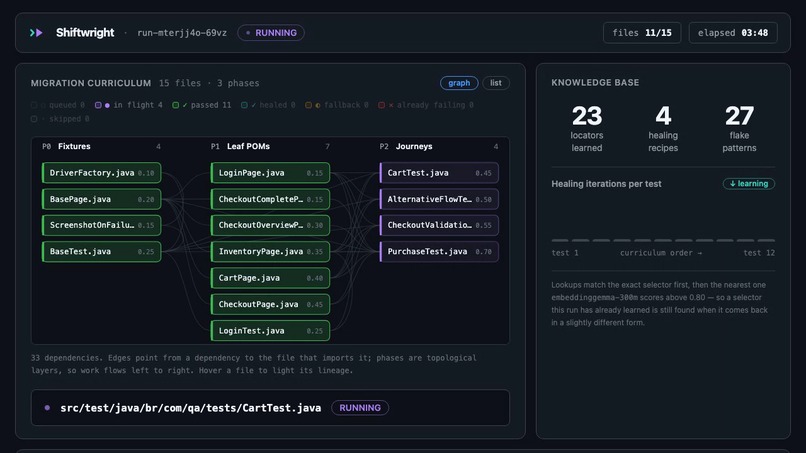Click the P0 Fixtures phase header
Screen dimensions: 806x453
pos(101,147)
